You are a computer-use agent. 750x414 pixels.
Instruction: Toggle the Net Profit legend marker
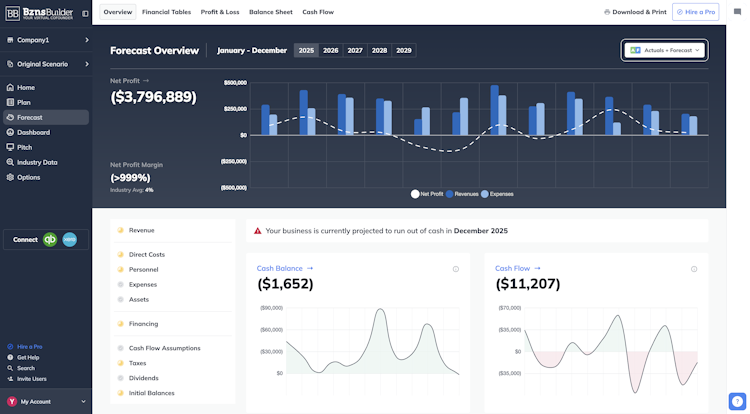point(415,194)
